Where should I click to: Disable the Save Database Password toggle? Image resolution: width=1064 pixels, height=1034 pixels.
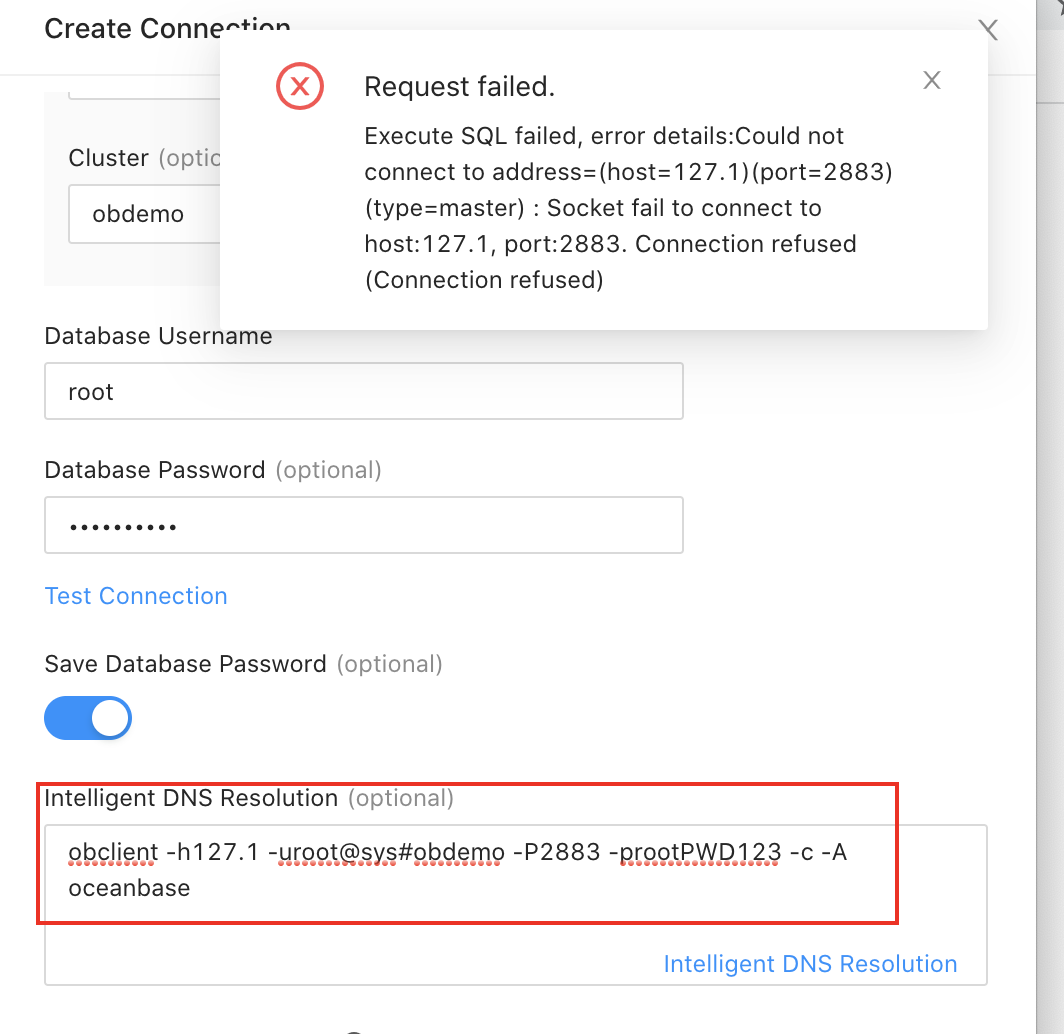click(x=88, y=718)
